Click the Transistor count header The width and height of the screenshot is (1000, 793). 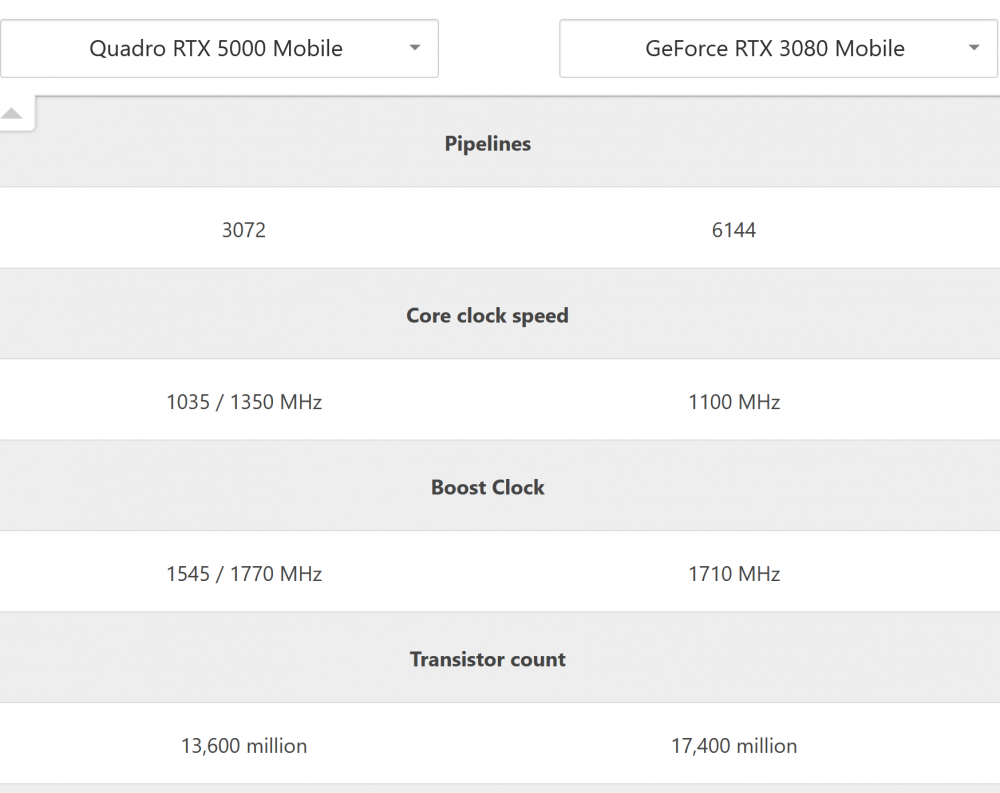(488, 660)
